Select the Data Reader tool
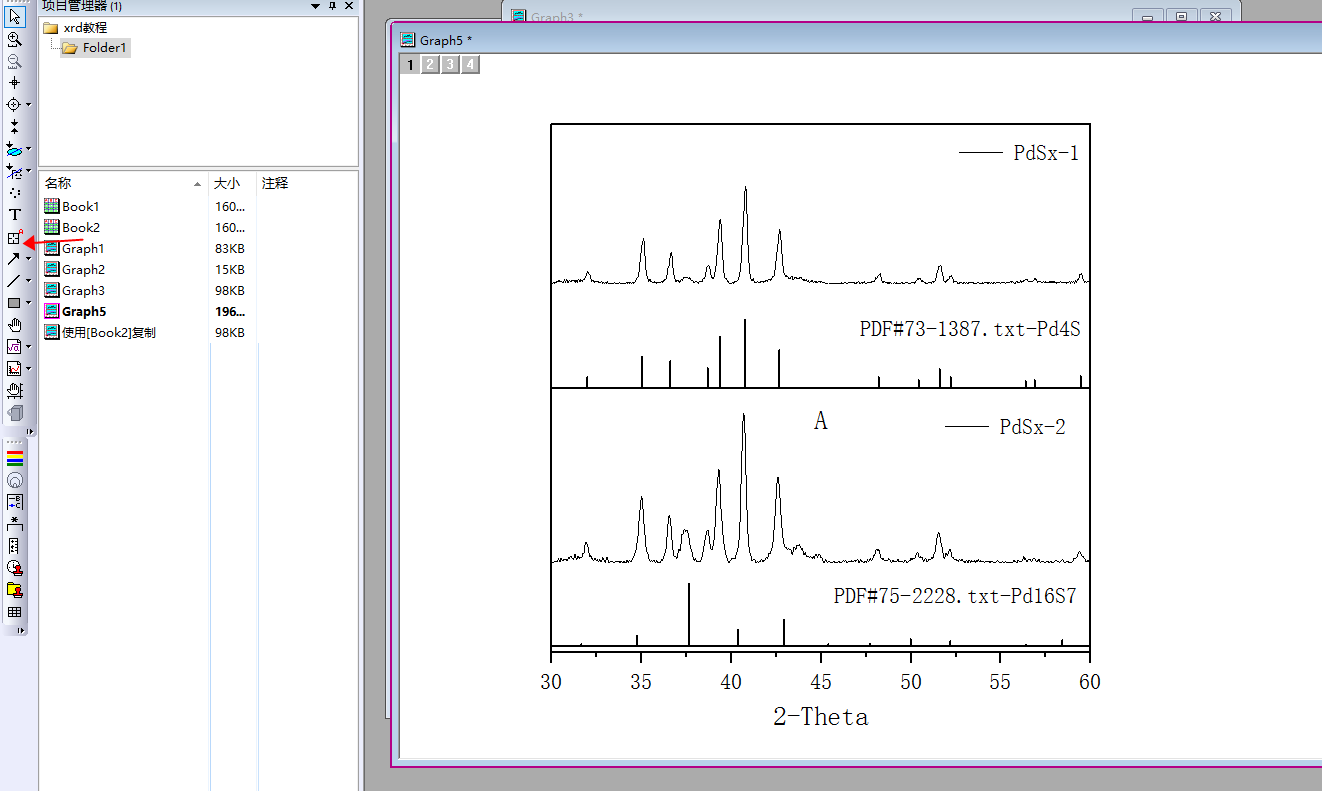Image resolution: width=1322 pixels, height=791 pixels. [x=14, y=105]
